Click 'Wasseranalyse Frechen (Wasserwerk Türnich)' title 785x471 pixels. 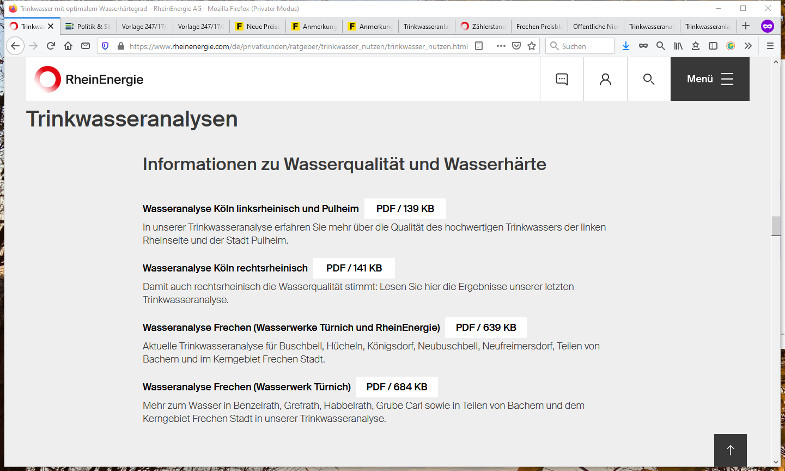click(x=246, y=387)
